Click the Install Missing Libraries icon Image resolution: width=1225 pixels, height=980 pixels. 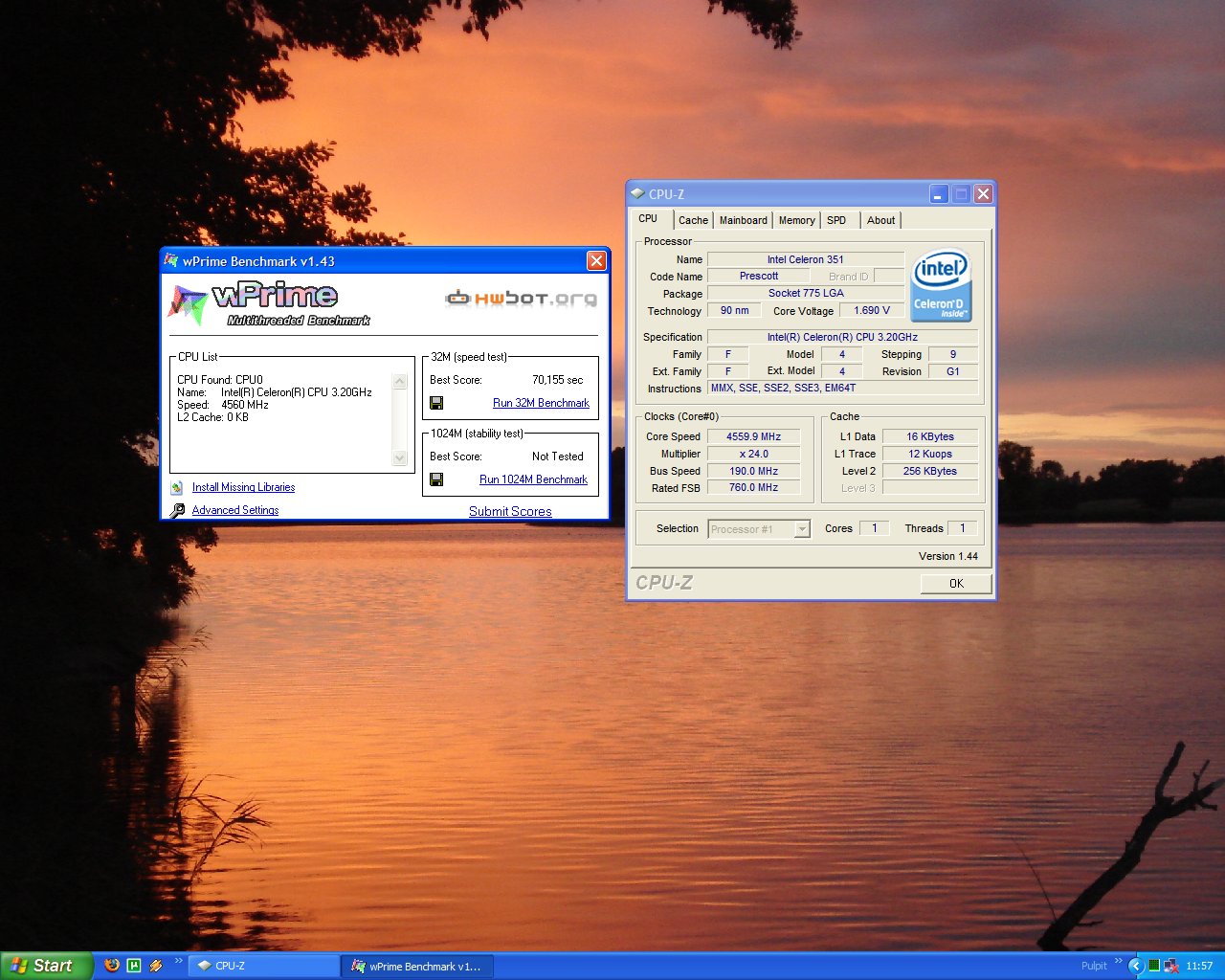tap(177, 488)
